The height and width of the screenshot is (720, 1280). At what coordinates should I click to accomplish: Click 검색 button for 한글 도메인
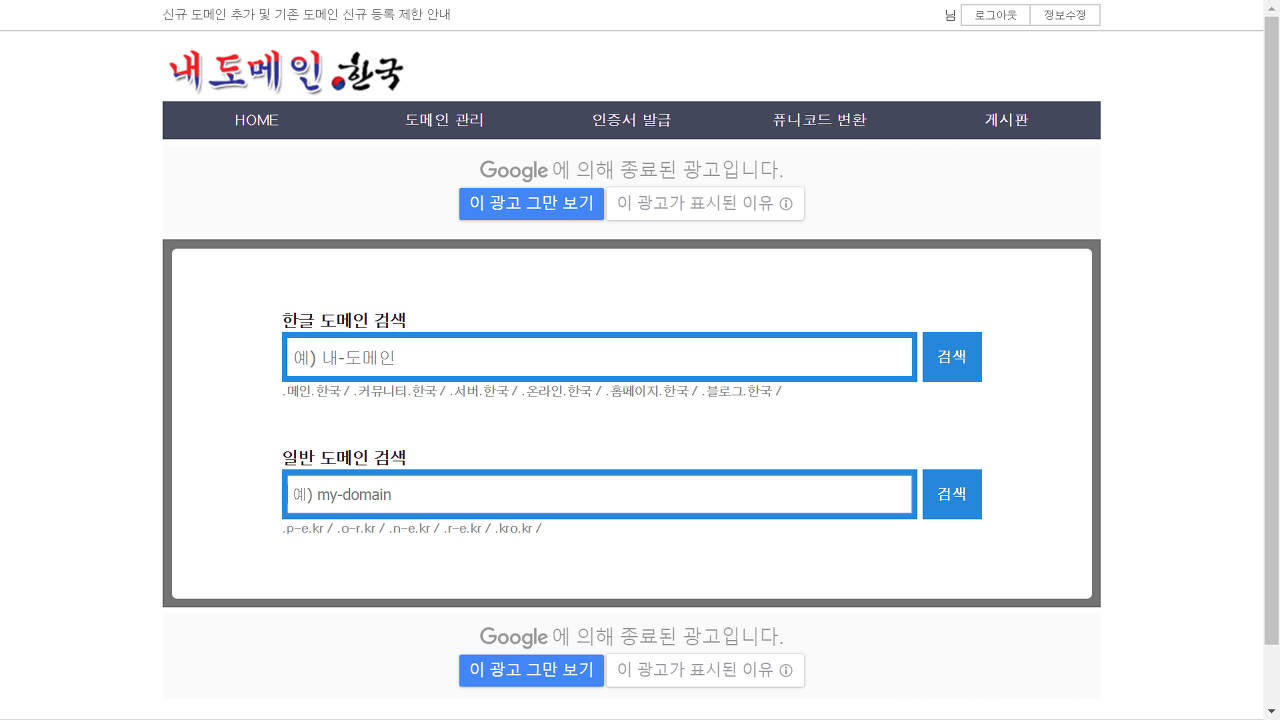click(x=952, y=357)
